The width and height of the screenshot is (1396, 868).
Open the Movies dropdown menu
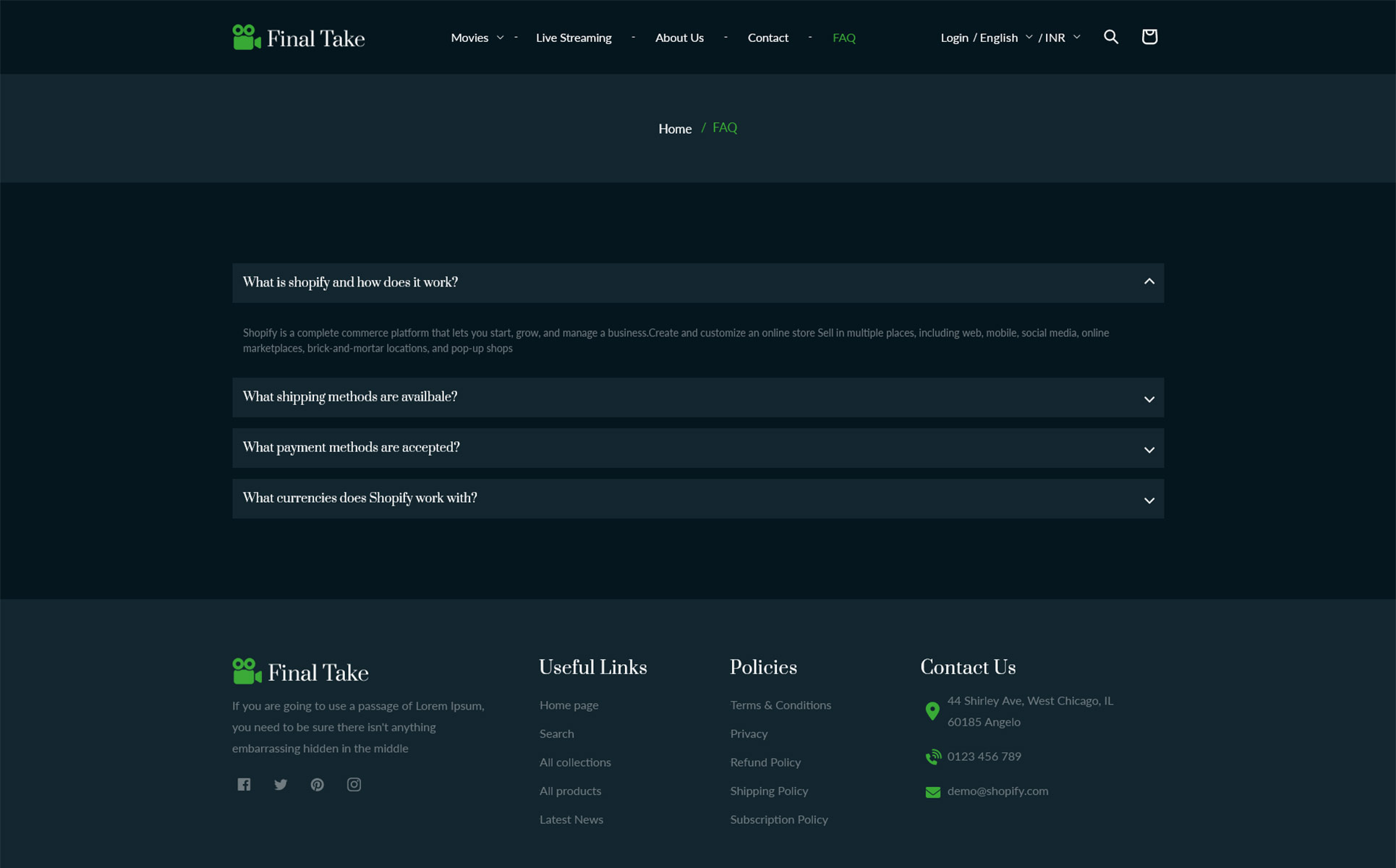pos(477,38)
